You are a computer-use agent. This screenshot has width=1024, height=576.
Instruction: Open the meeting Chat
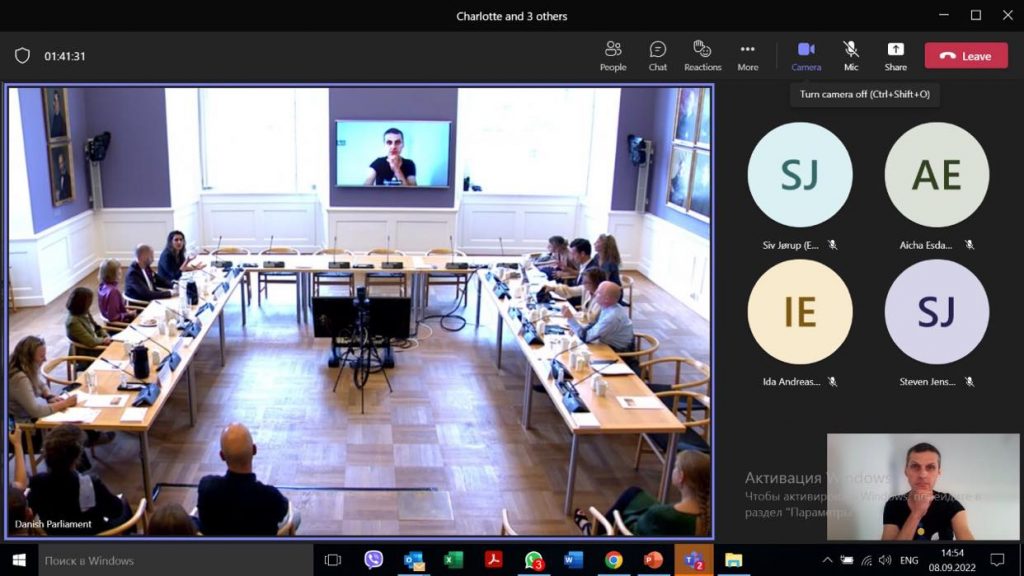coord(657,56)
